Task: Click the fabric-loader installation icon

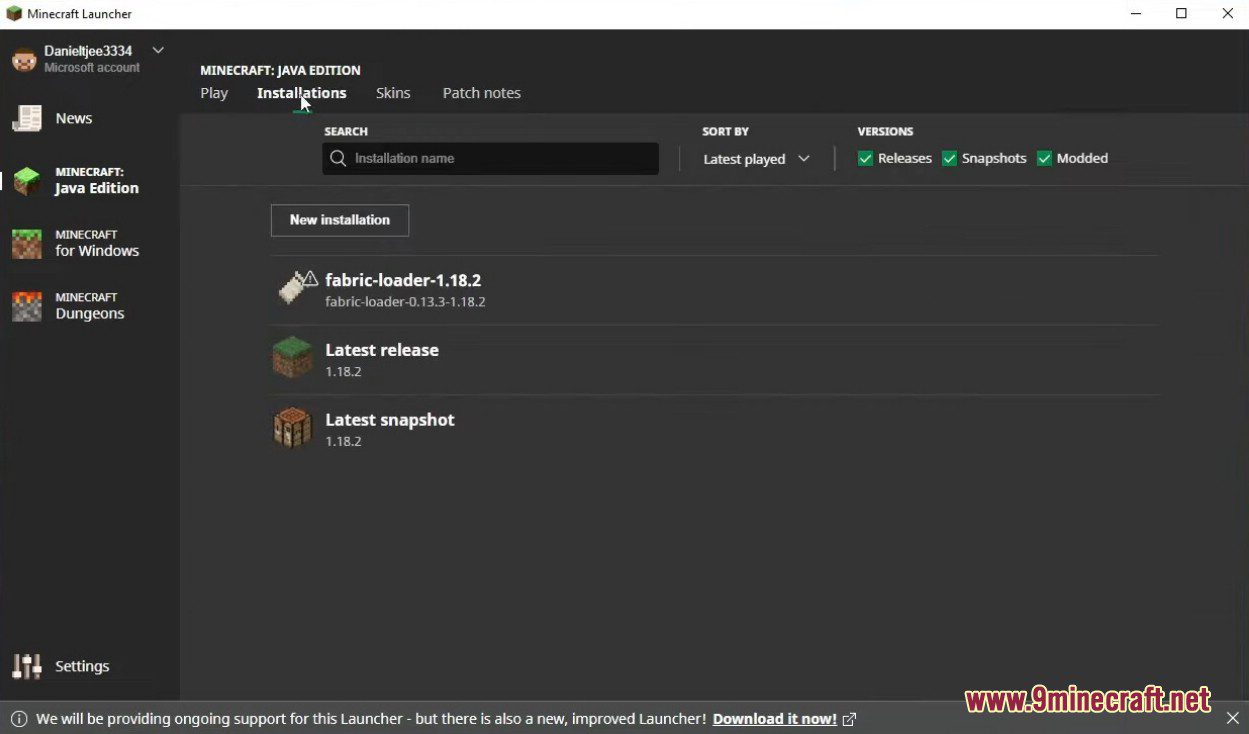Action: [296, 288]
